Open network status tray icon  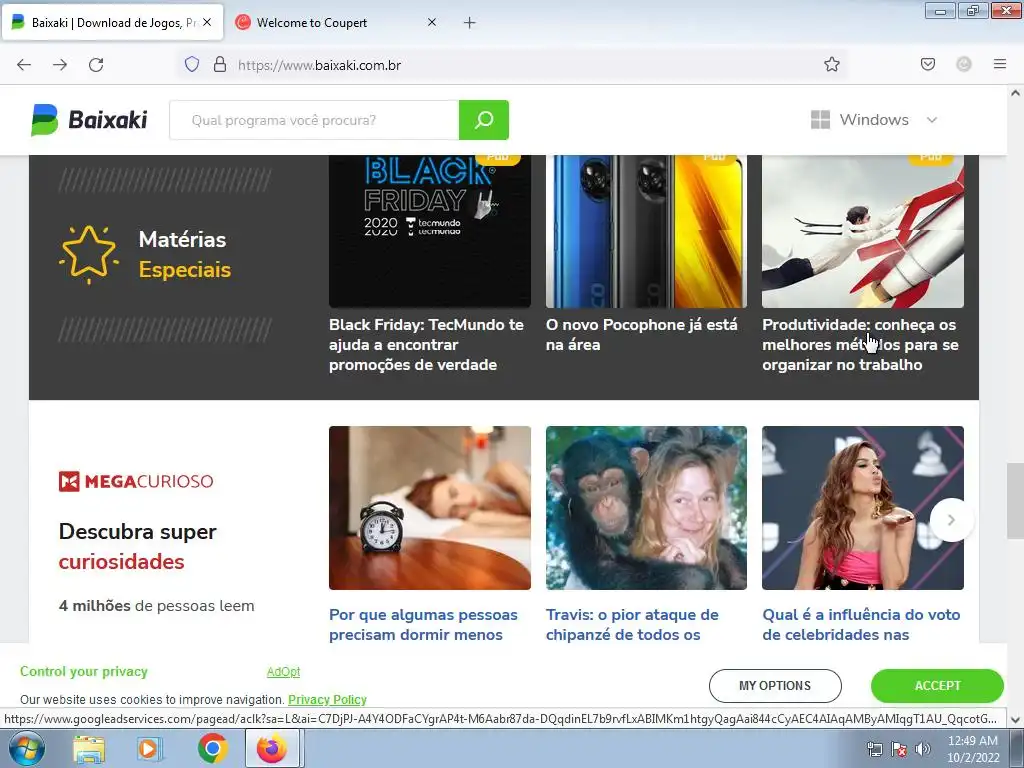click(x=874, y=749)
